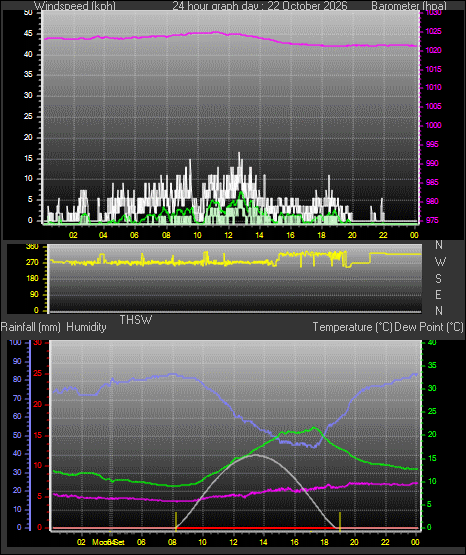Select the 1000 barometer scale value
The height and width of the screenshot is (555, 466).
coord(433,125)
